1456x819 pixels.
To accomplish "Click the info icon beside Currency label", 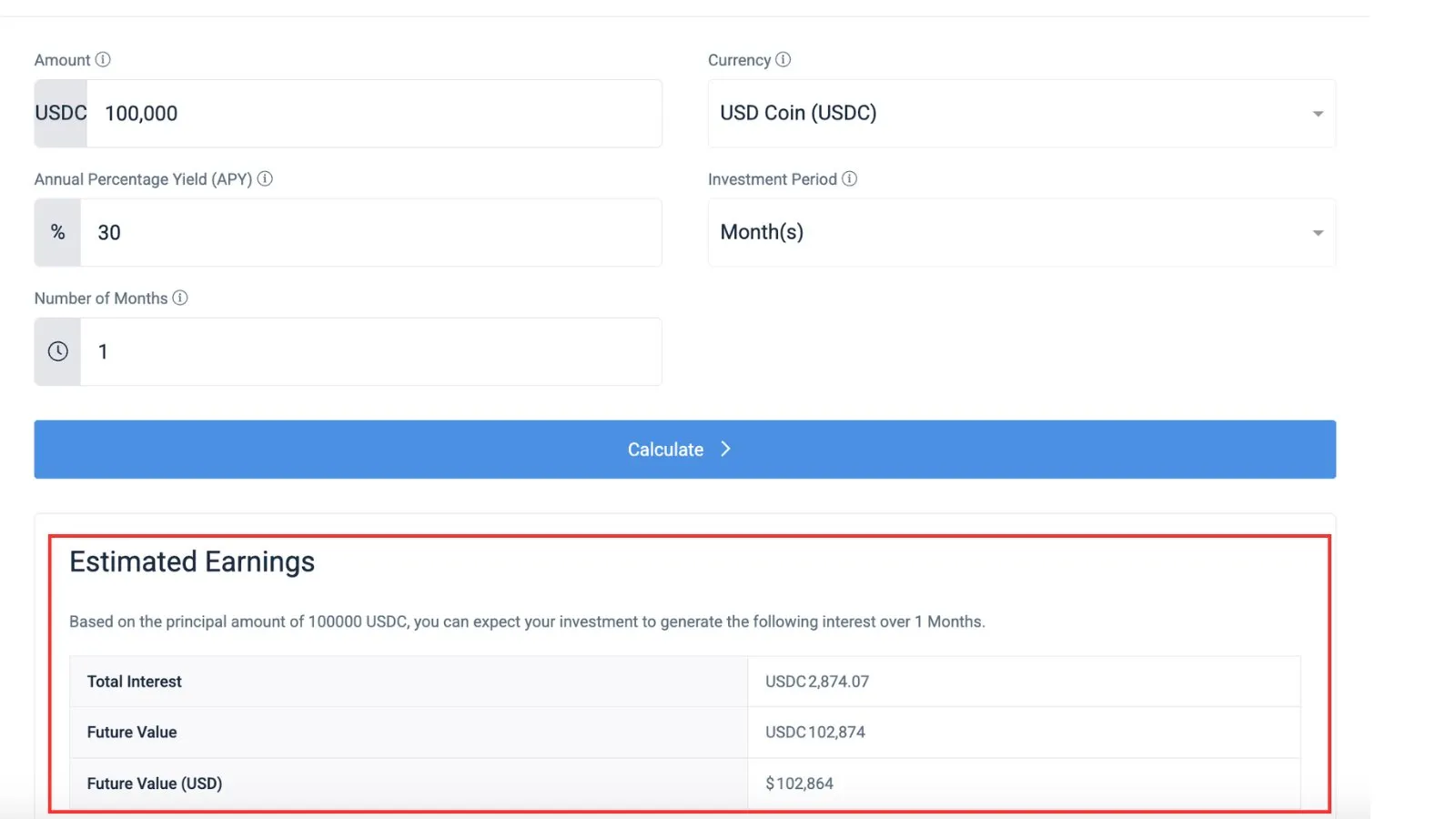I will pos(783,59).
